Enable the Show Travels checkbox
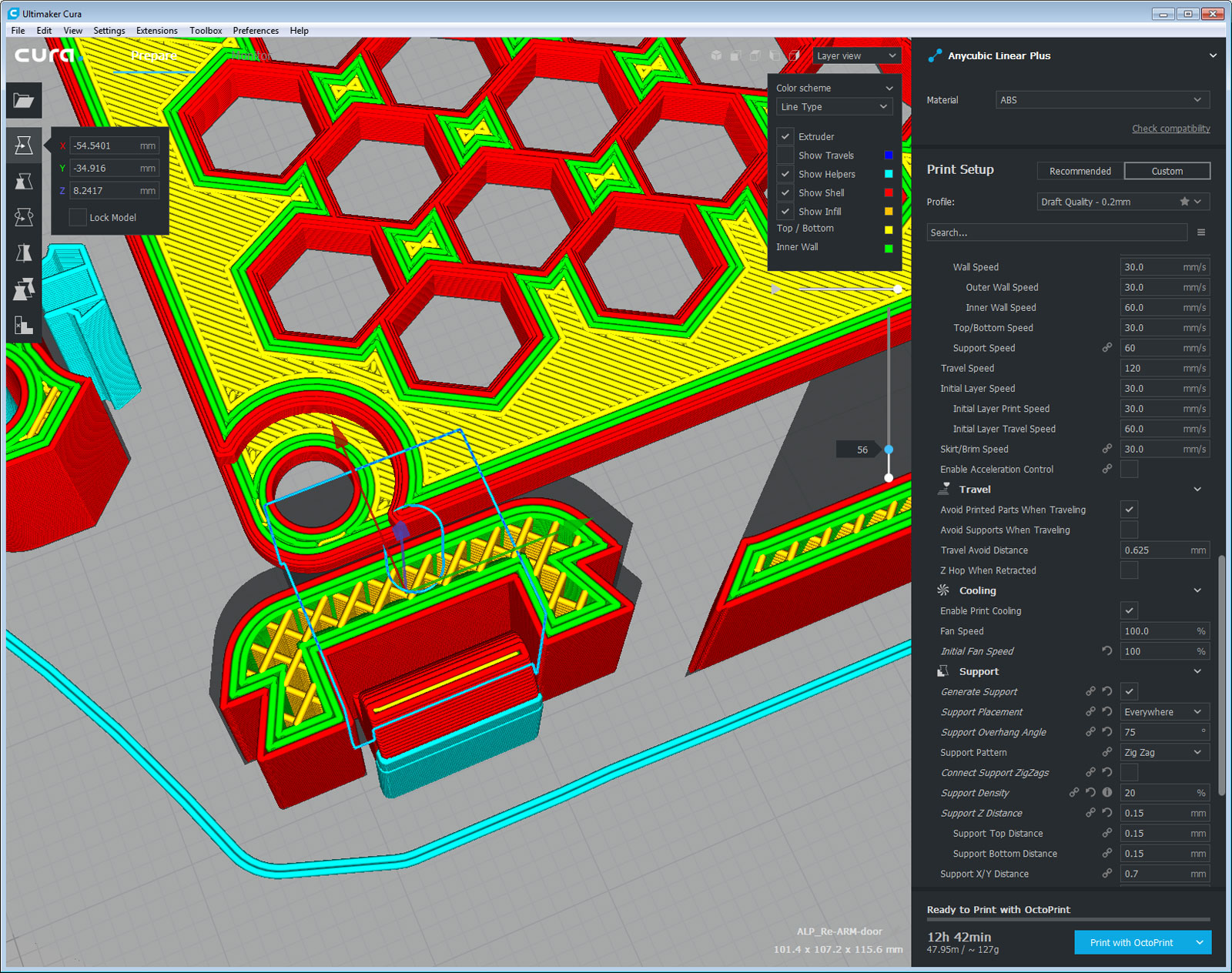 click(x=785, y=155)
